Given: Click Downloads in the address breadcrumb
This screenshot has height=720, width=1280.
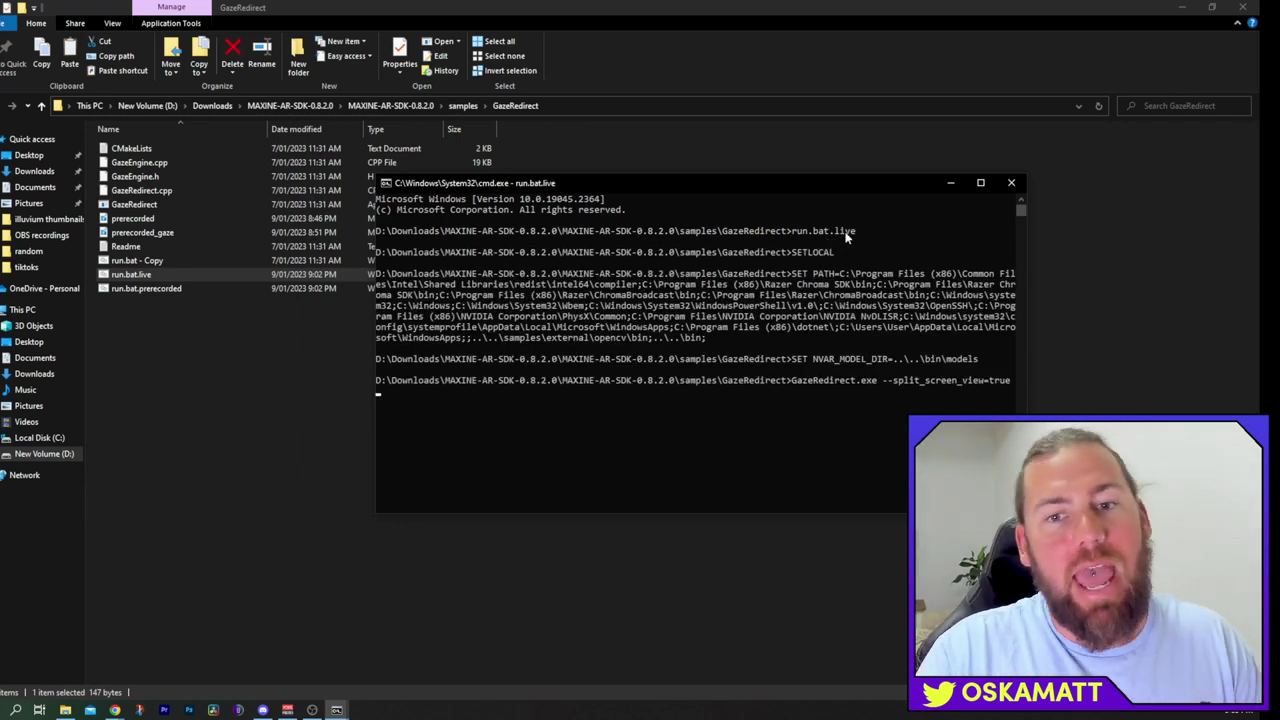Looking at the screenshot, I should click(212, 106).
